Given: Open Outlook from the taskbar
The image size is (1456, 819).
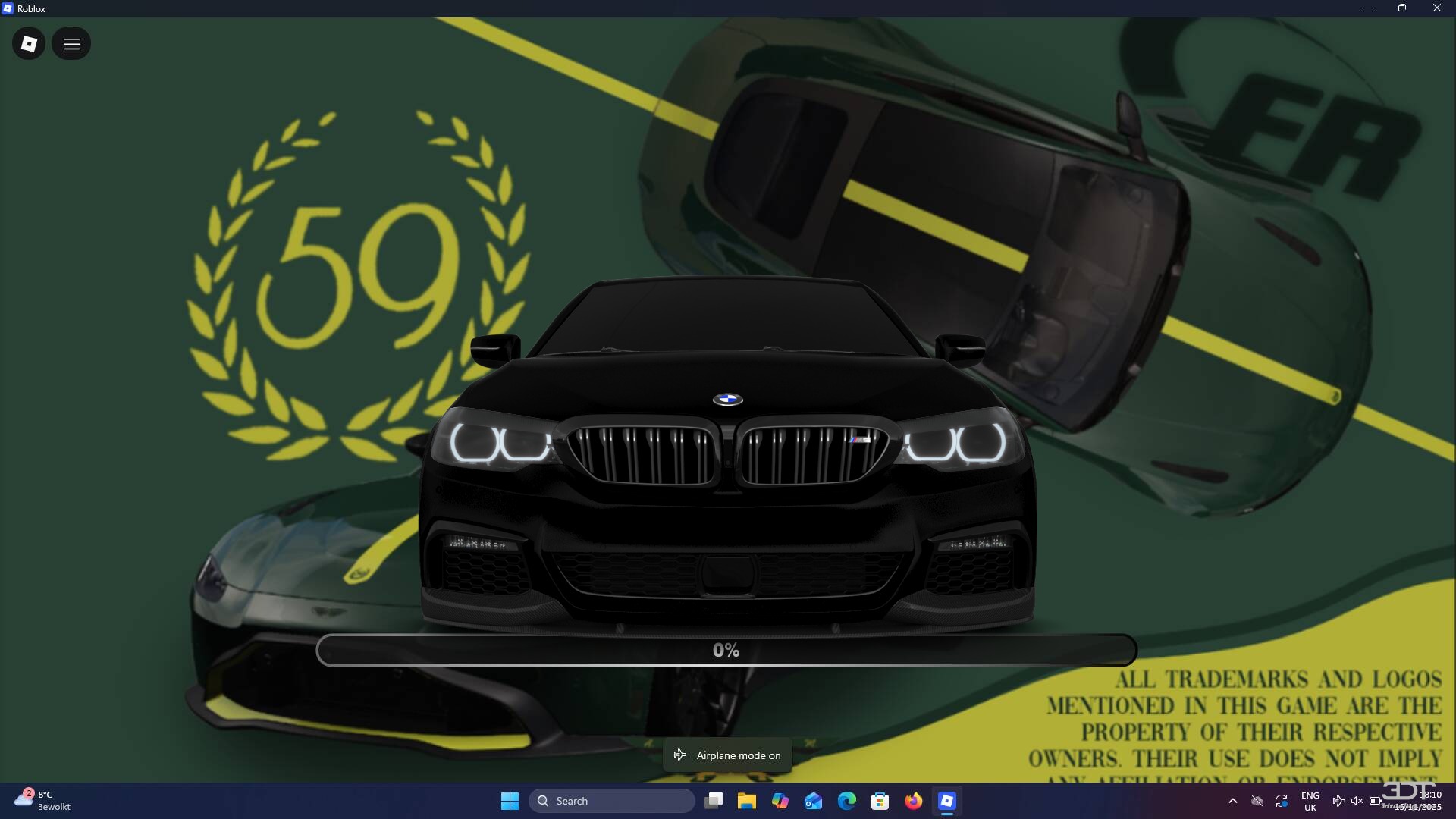Looking at the screenshot, I should 814,801.
